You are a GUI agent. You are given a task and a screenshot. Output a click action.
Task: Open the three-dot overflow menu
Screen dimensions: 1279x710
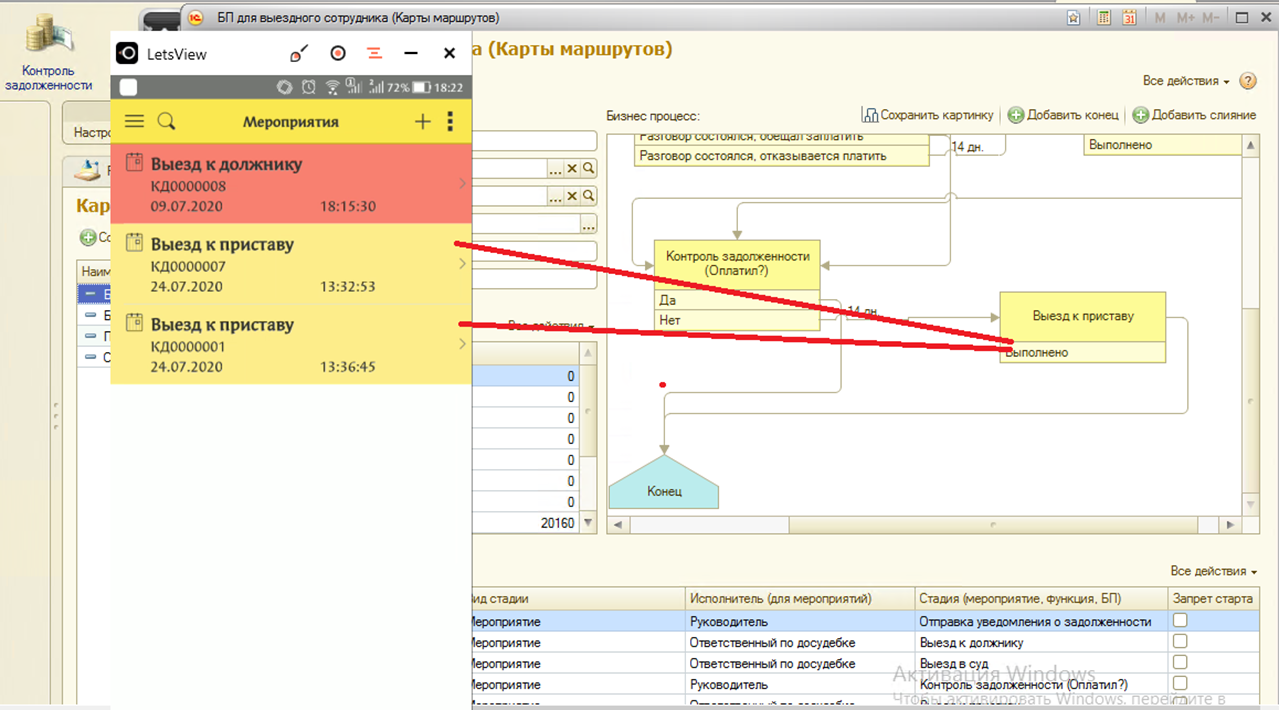(x=450, y=121)
